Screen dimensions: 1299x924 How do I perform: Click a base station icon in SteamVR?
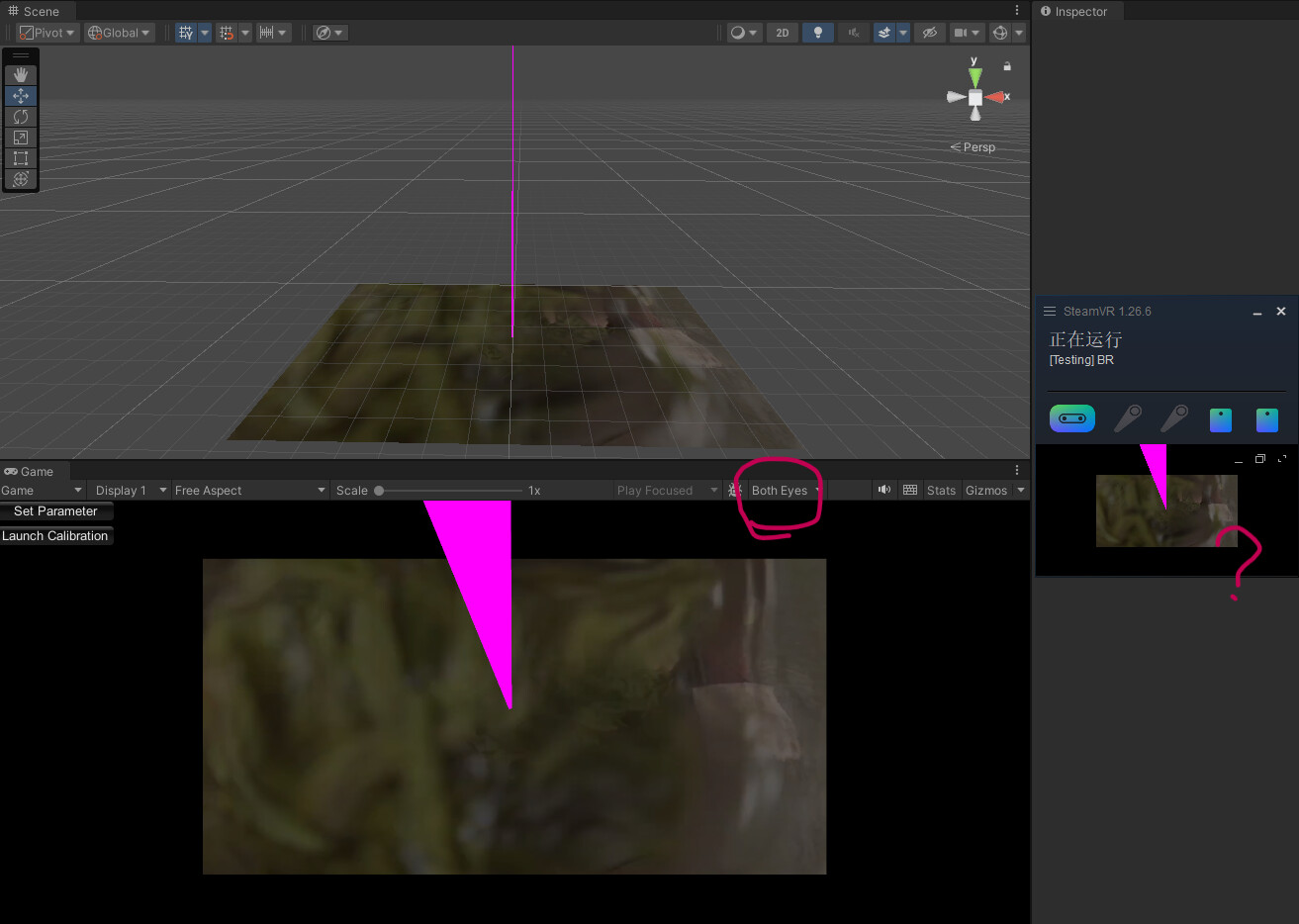point(1221,418)
